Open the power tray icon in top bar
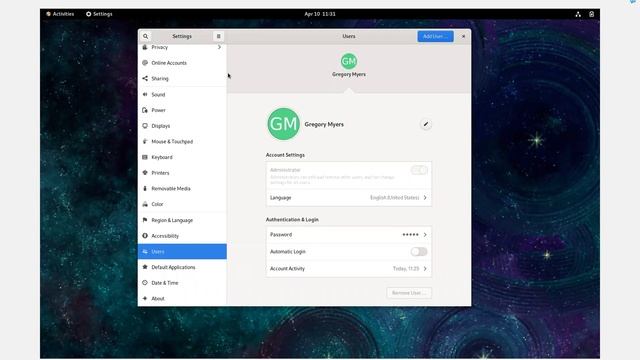The height and width of the screenshot is (360, 640). pos(591,14)
